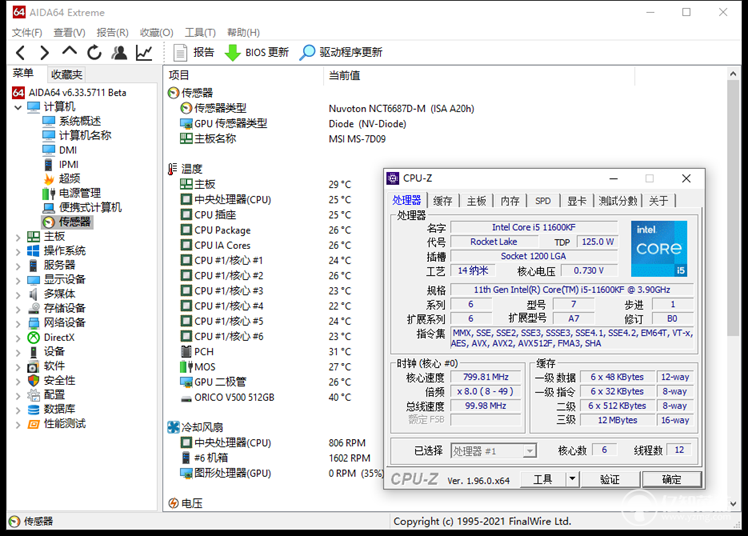The image size is (748, 536).
Task: Select the 网络设备 network entry
Action: (x=64, y=323)
